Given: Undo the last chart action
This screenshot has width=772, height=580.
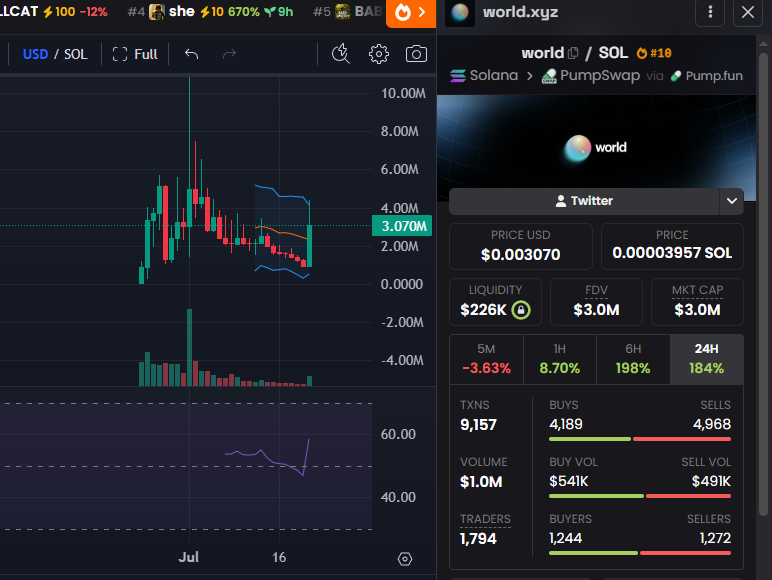Looking at the screenshot, I should coord(192,54).
